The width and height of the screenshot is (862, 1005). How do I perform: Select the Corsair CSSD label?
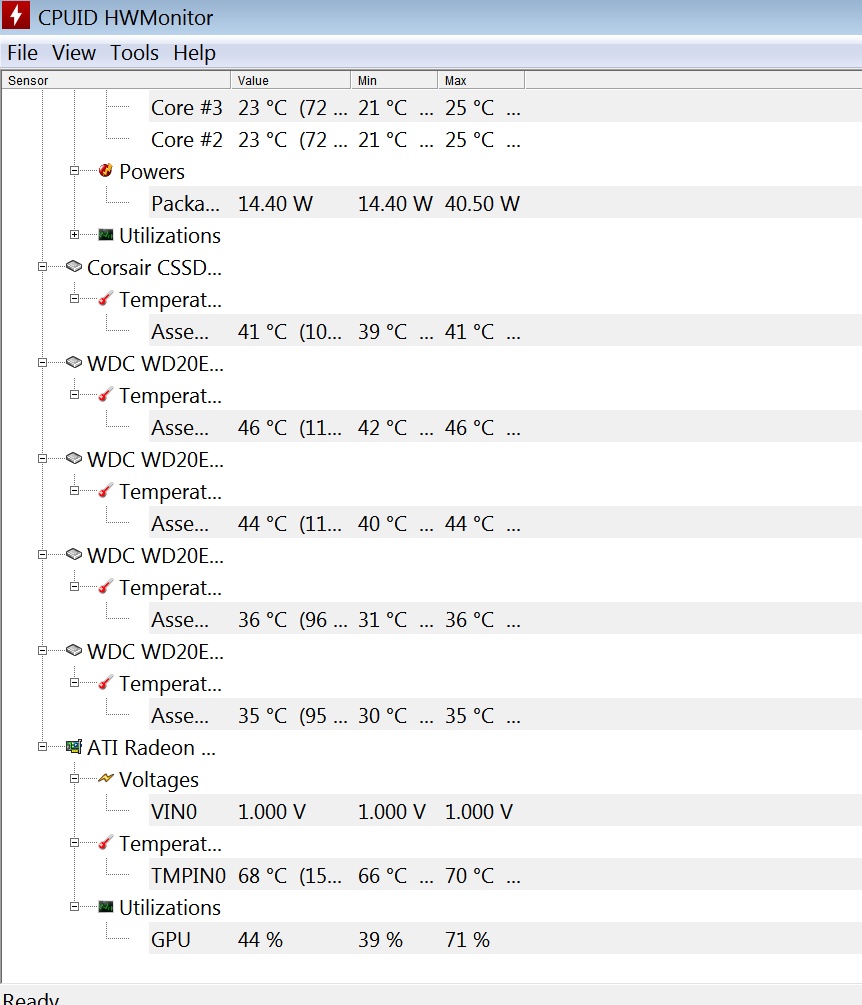(x=154, y=267)
